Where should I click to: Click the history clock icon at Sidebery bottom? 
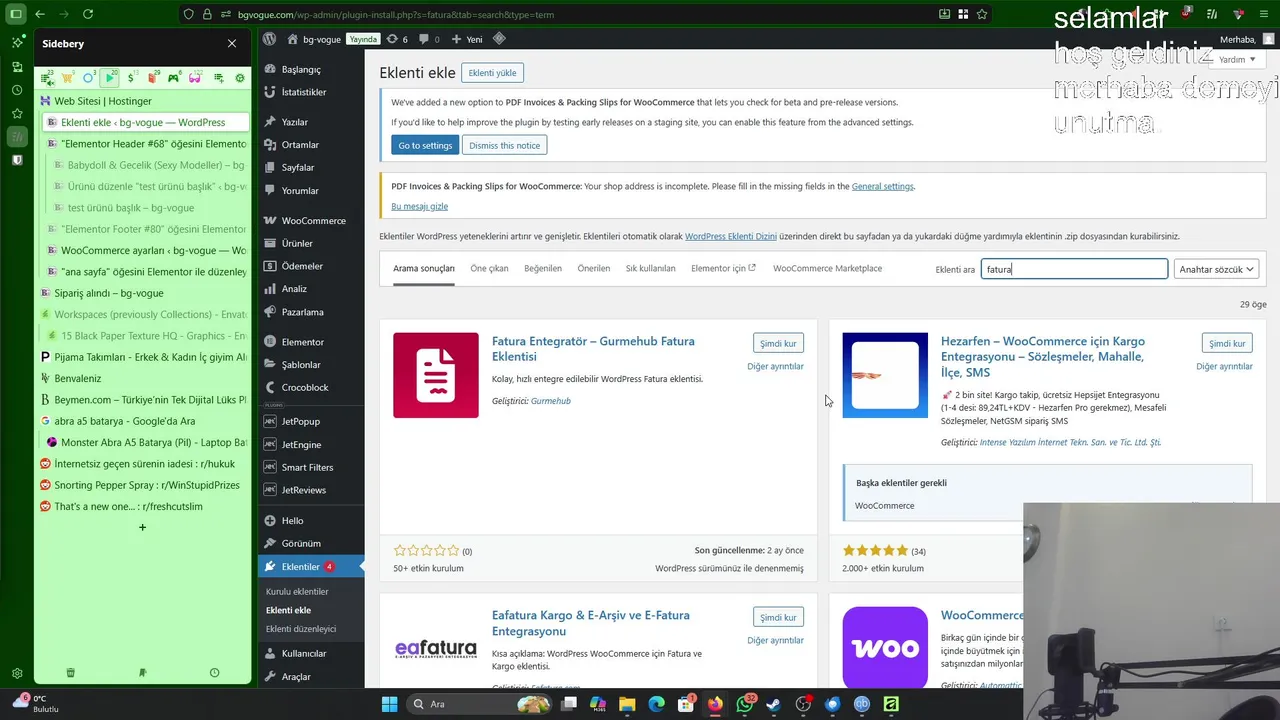[x=214, y=673]
